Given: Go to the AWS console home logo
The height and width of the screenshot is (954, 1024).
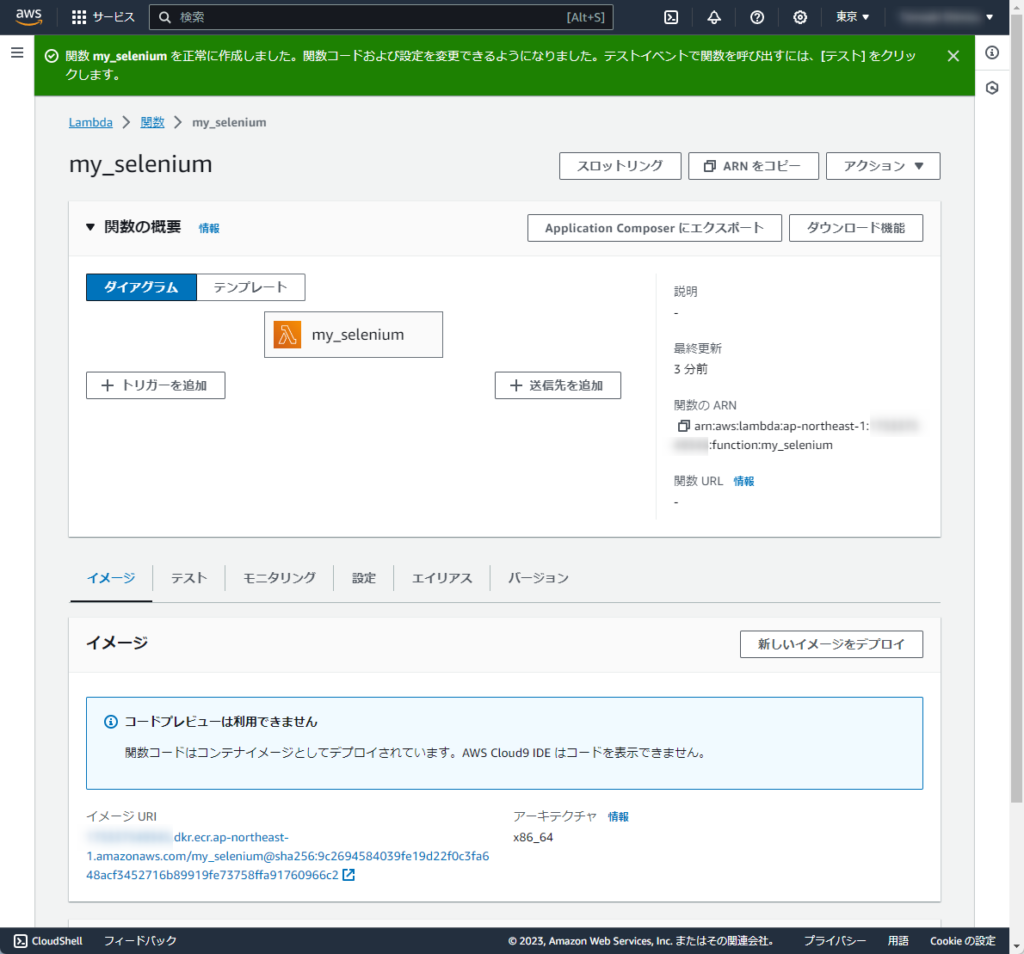Looking at the screenshot, I should coord(29,16).
